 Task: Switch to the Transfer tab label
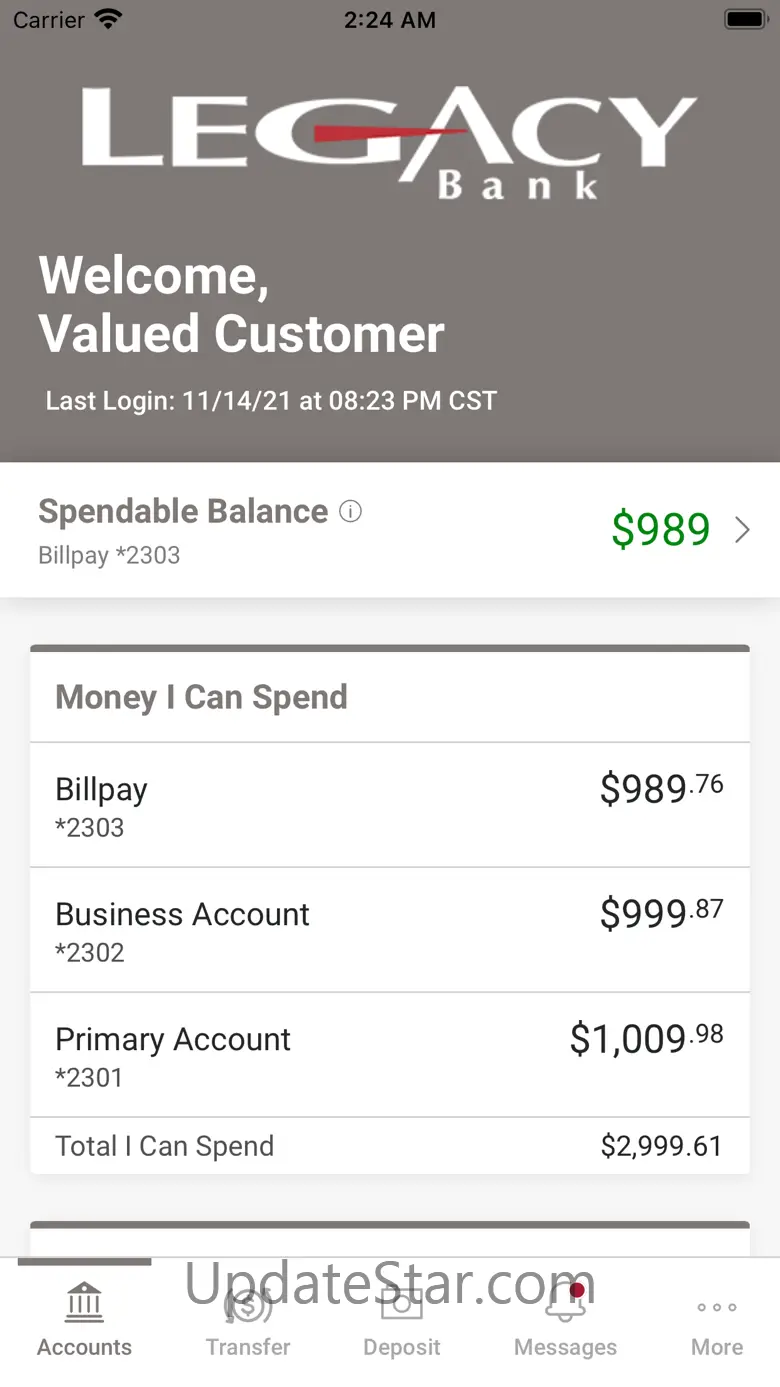pyautogui.click(x=248, y=1347)
